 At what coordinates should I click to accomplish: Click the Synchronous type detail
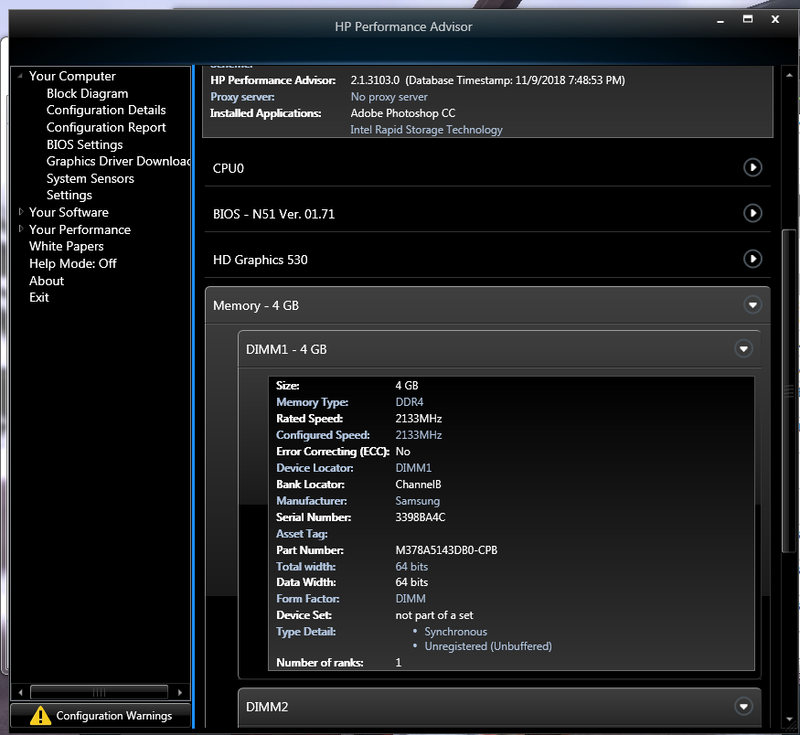[456, 632]
